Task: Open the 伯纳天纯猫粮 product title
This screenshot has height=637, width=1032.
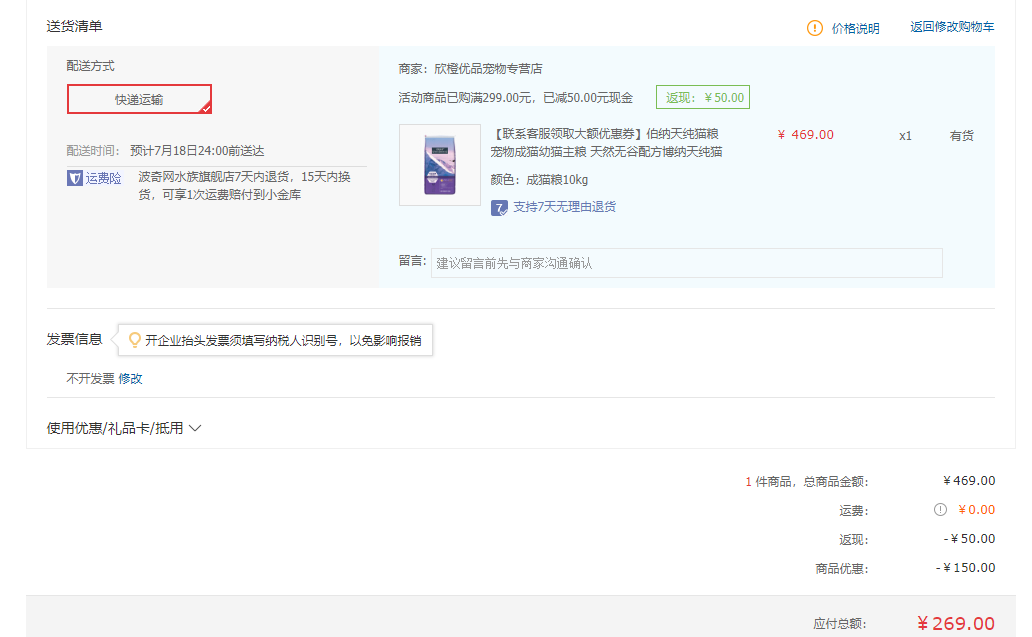Action: [606, 143]
